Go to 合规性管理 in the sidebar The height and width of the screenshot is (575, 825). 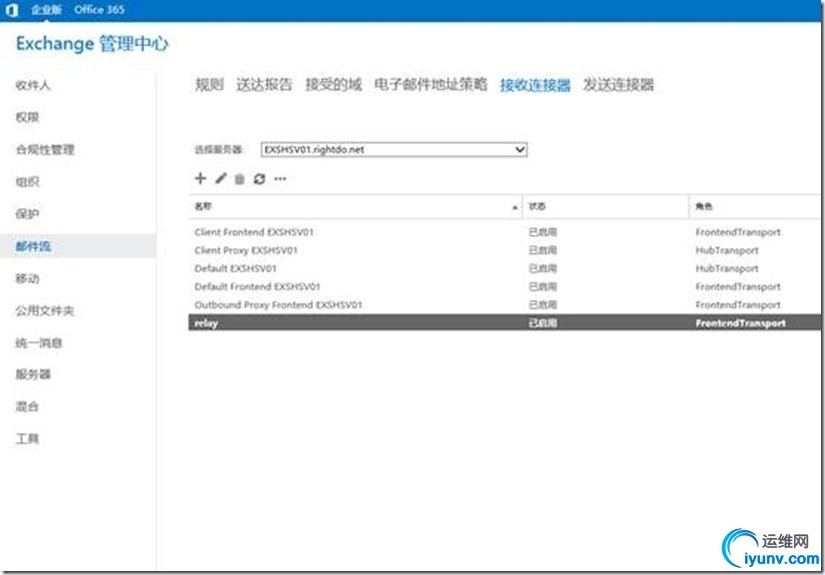point(45,149)
